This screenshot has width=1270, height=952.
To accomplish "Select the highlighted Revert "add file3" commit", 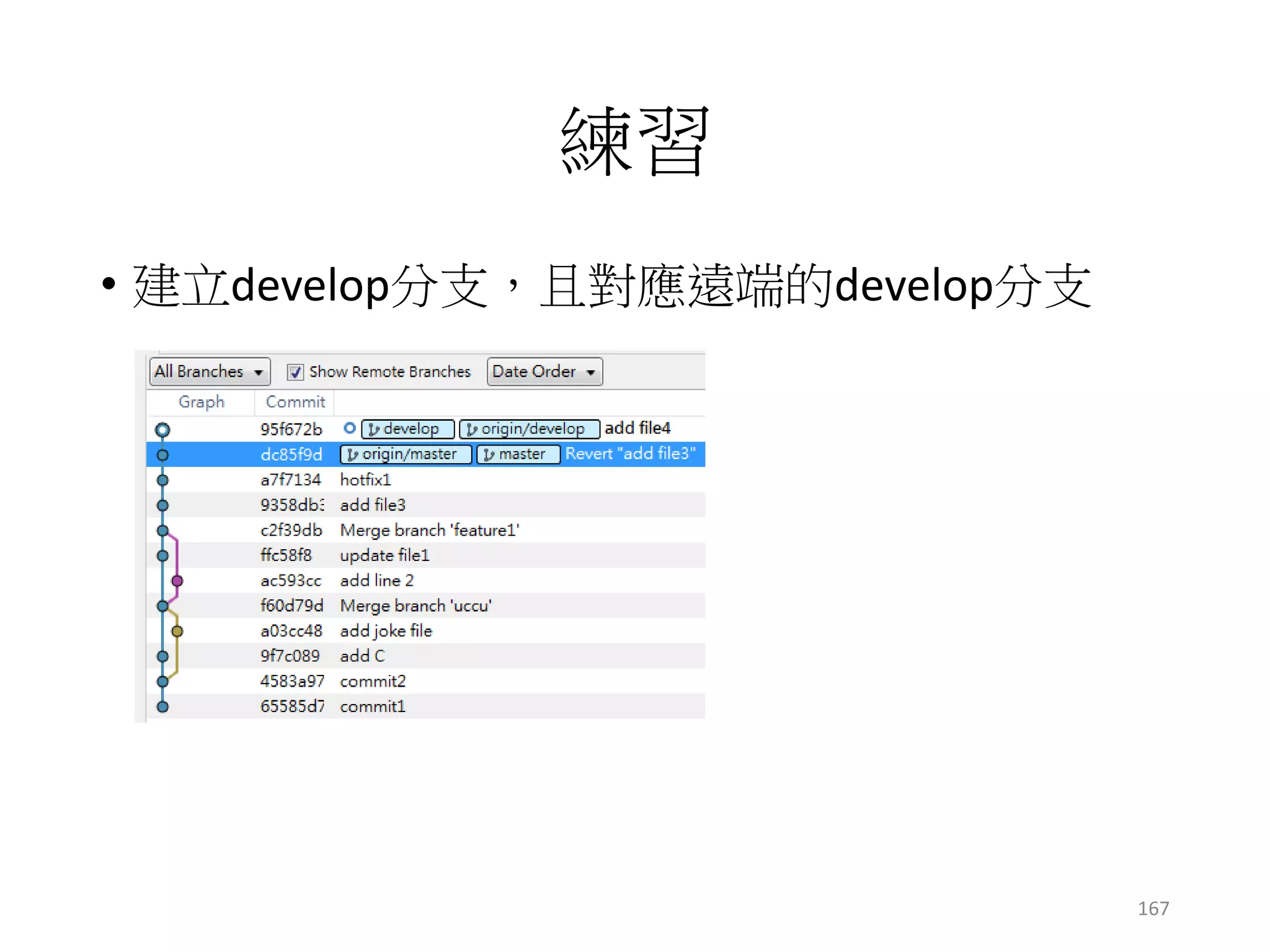I will 630,454.
